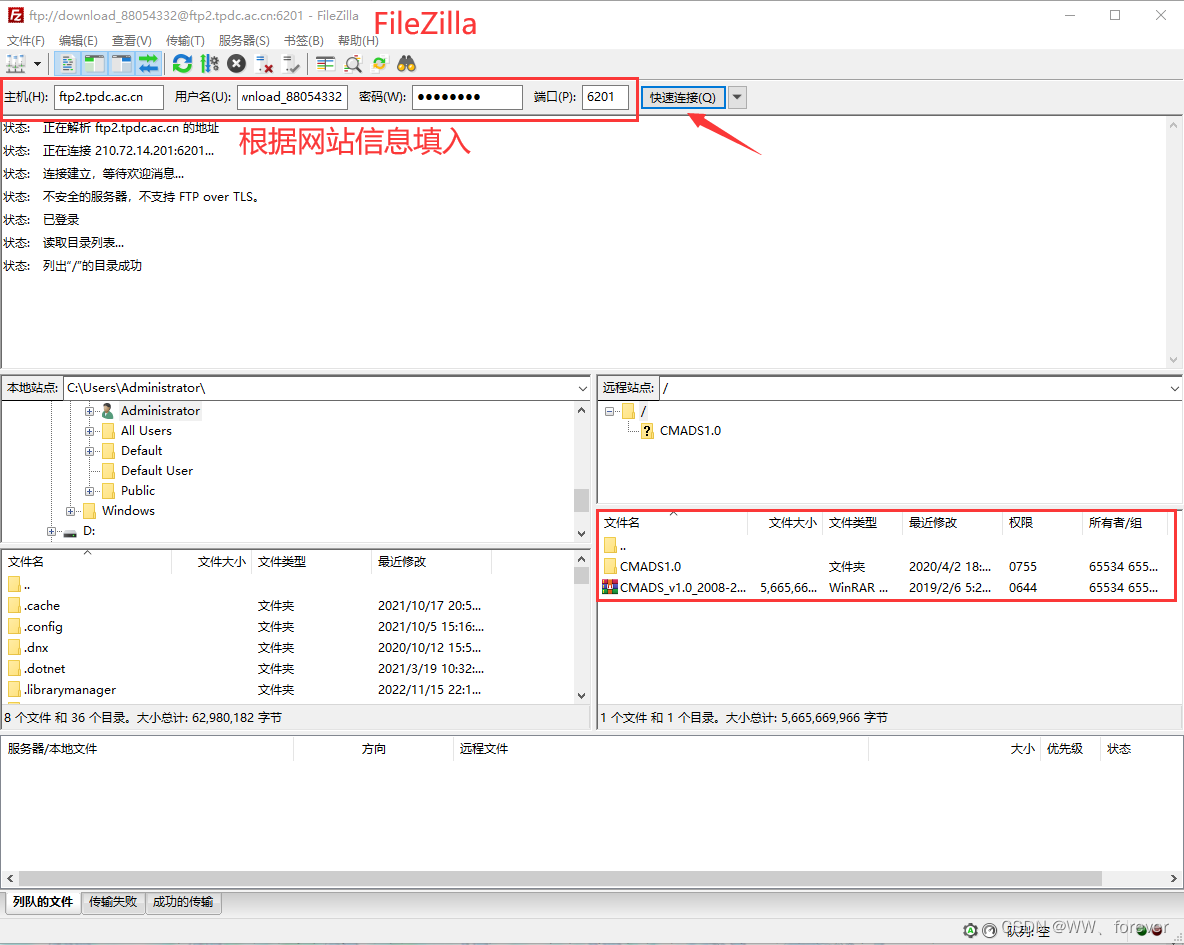Click the port 端口 field
Viewport: 1184px width, 945px height.
pyautogui.click(x=605, y=97)
